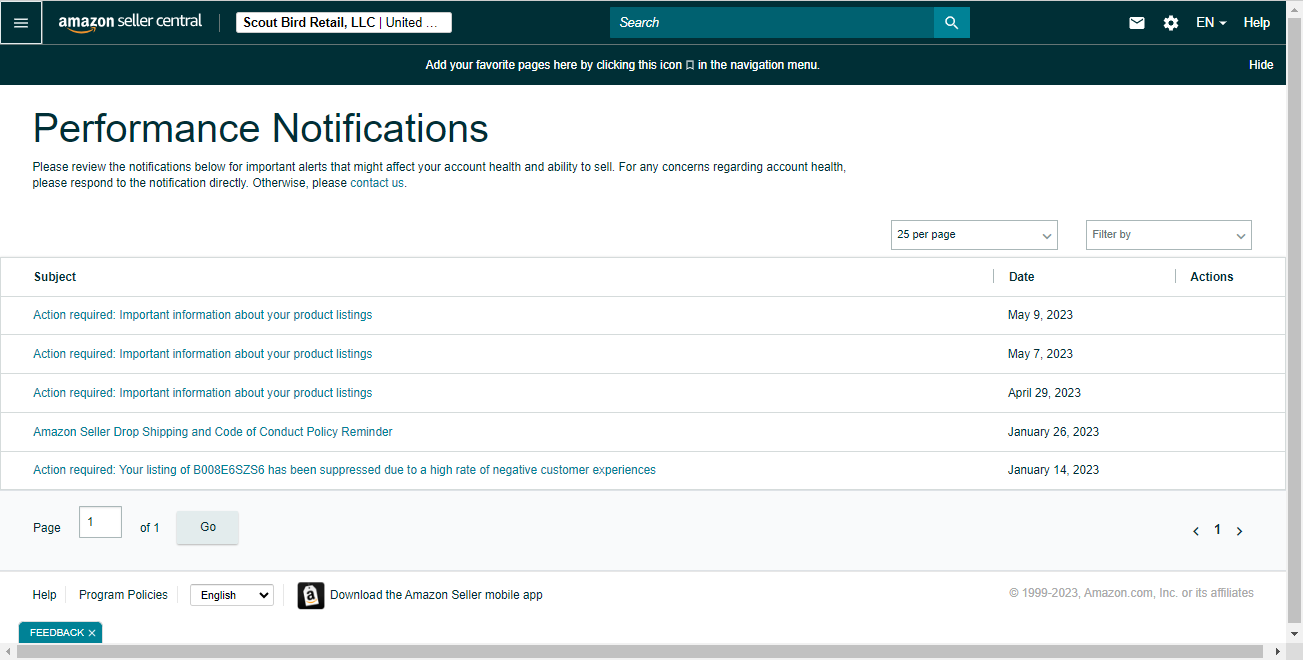This screenshot has width=1303, height=660.
Task: Open the English language selector in footer
Action: coord(232,595)
